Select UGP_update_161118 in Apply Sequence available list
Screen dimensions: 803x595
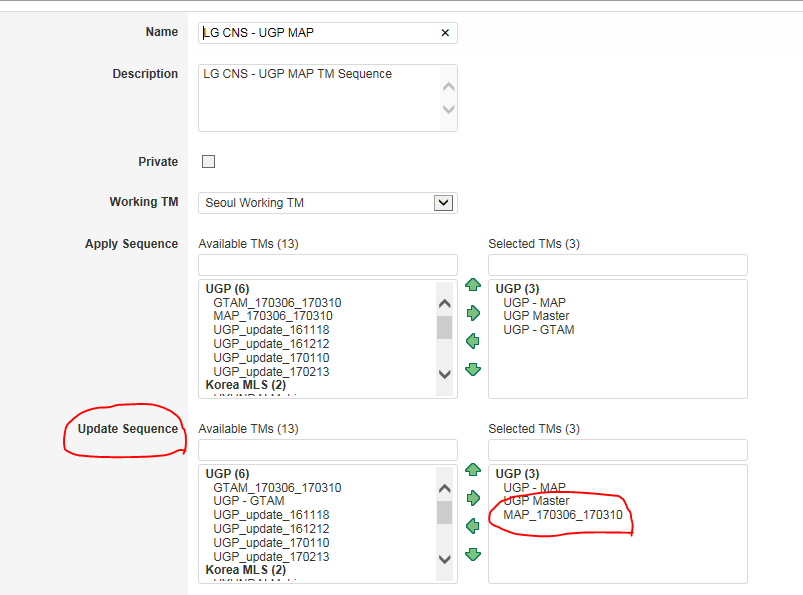tap(271, 330)
